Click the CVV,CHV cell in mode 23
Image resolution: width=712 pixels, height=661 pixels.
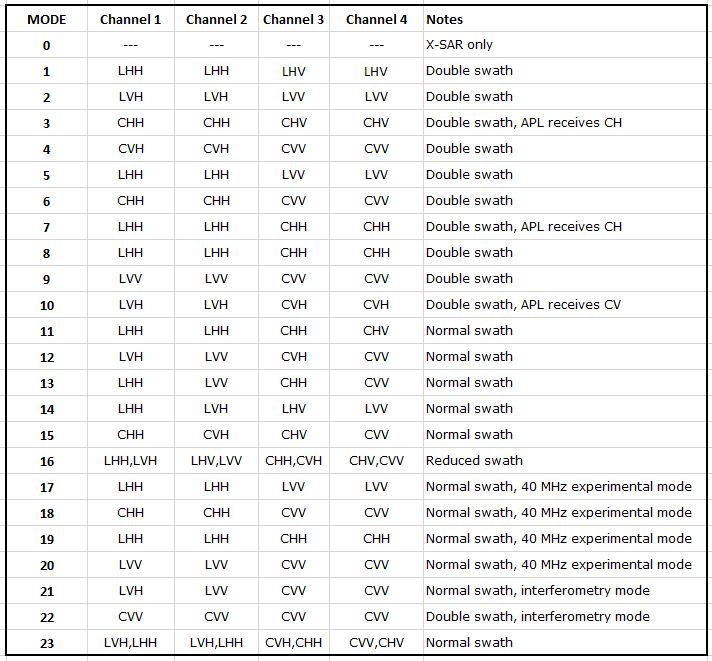click(x=376, y=643)
